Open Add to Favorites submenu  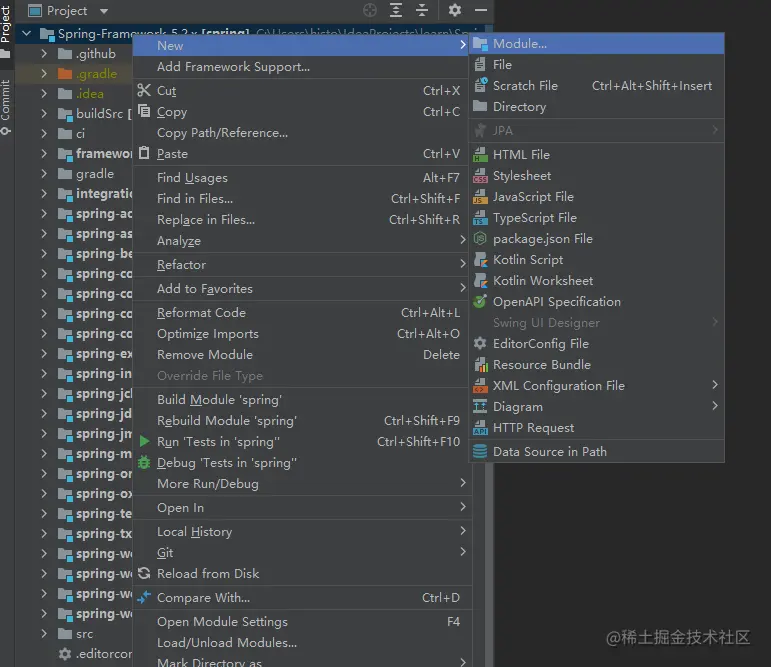point(301,289)
